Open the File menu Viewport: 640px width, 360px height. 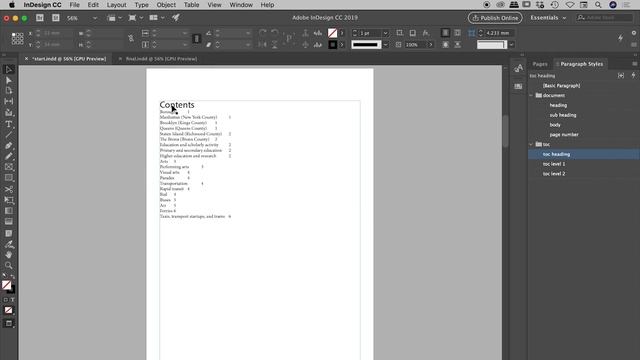(x=74, y=5)
